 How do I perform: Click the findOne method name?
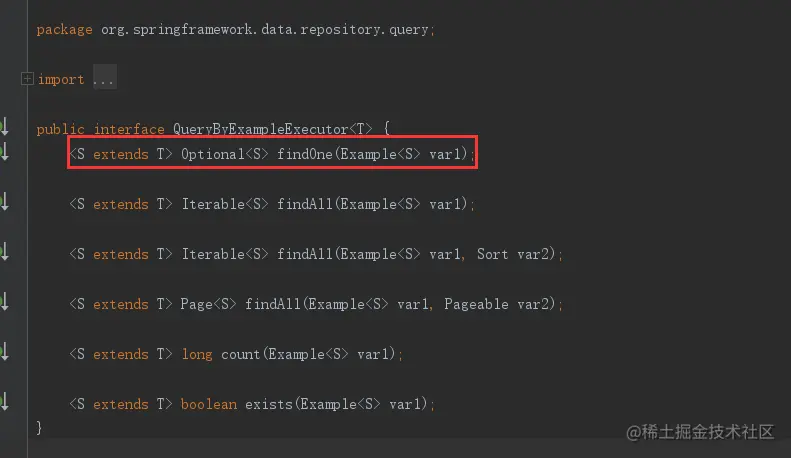(305, 154)
